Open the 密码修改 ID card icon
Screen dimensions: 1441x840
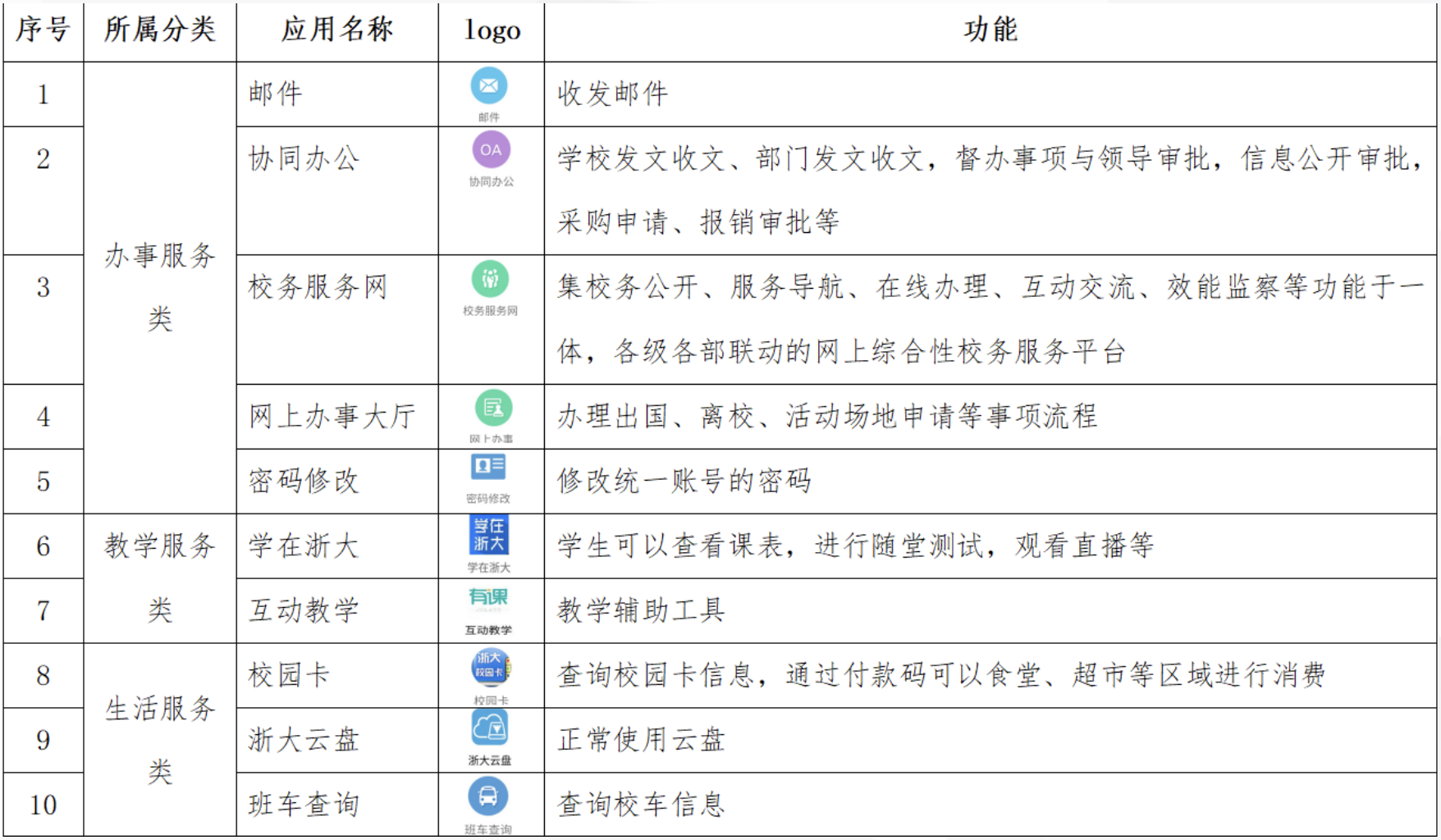488,468
